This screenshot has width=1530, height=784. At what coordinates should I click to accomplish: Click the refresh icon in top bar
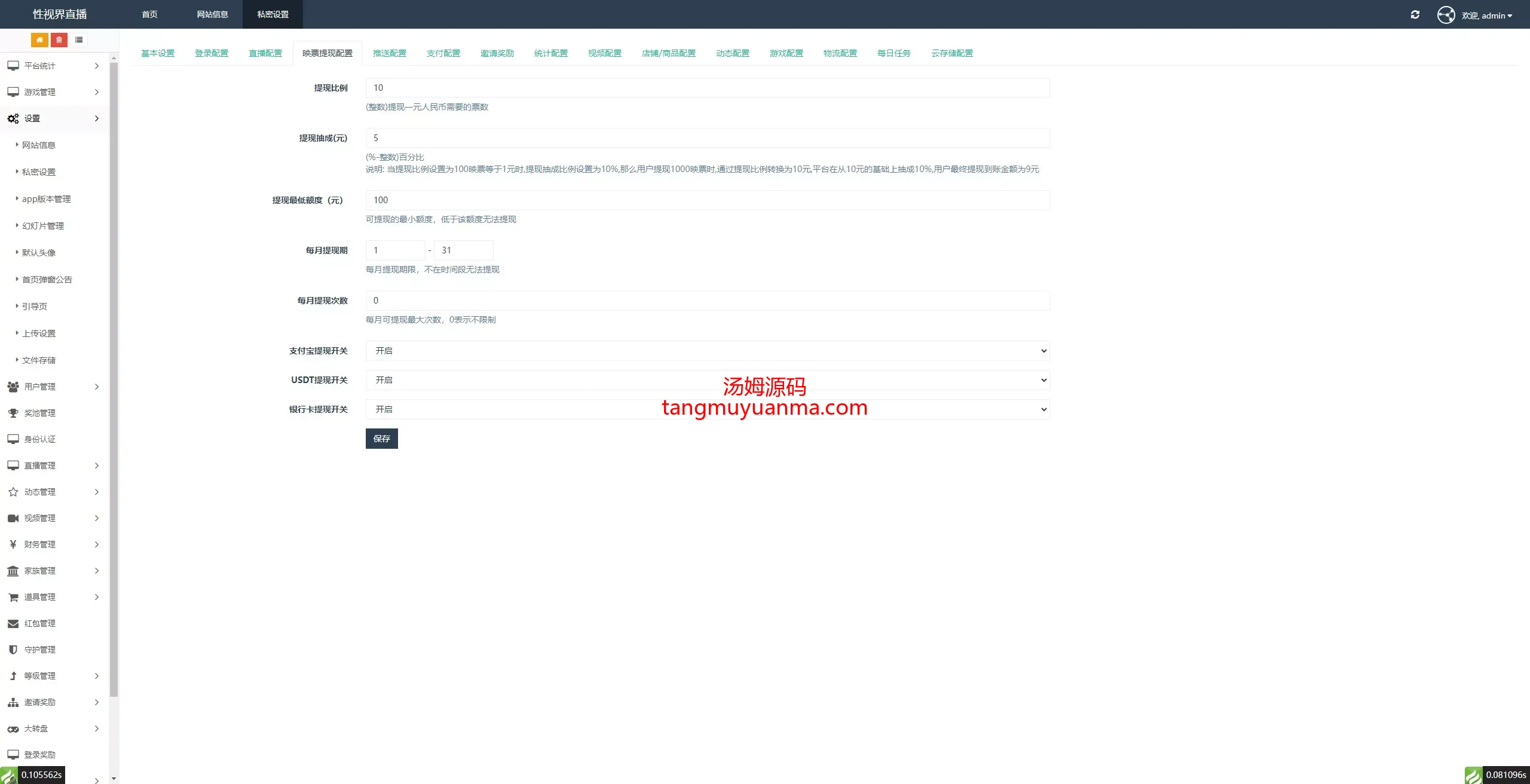click(1415, 15)
